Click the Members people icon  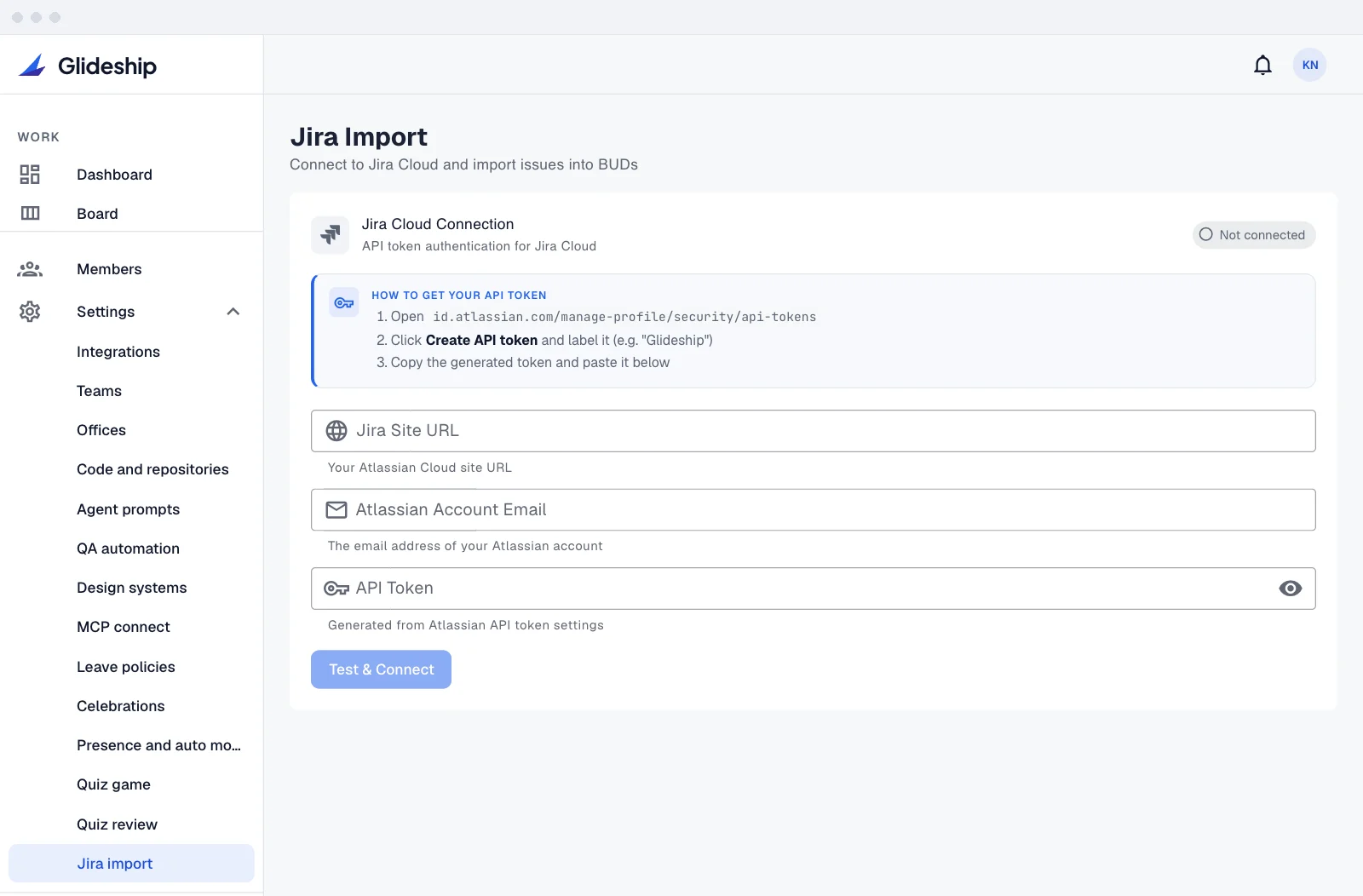coord(30,269)
